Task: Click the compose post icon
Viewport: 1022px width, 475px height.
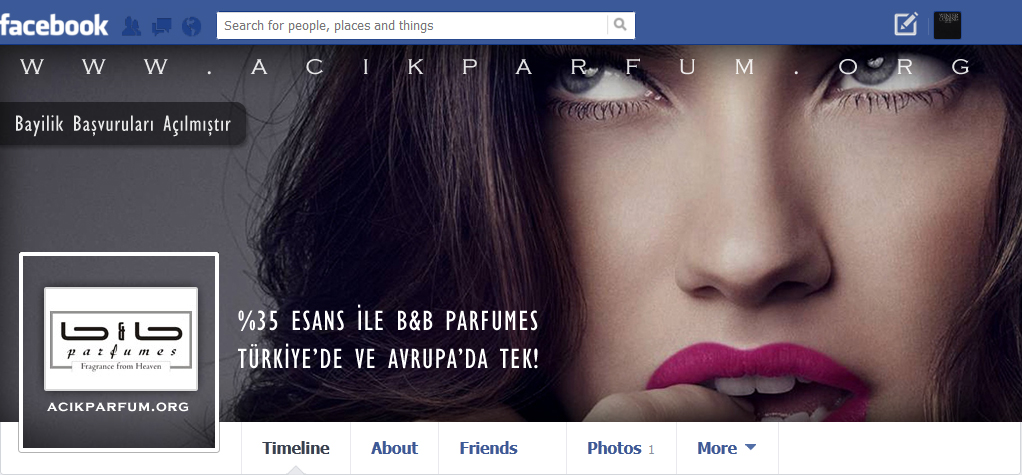Action: [x=906, y=25]
